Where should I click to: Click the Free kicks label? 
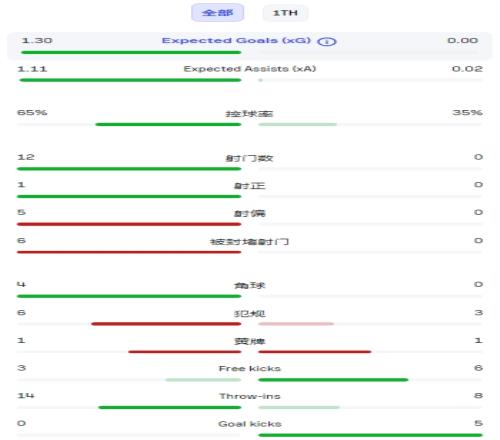250,368
